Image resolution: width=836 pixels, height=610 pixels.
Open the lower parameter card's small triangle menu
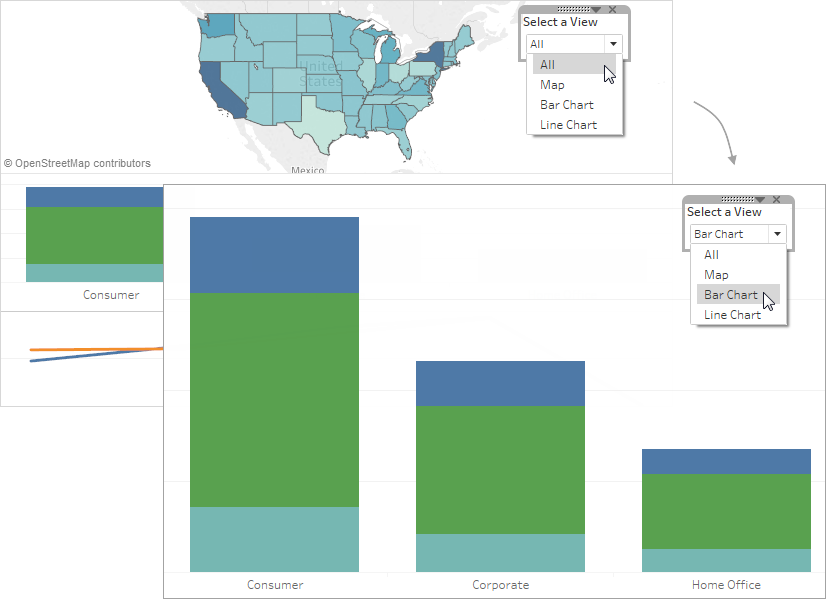point(760,200)
